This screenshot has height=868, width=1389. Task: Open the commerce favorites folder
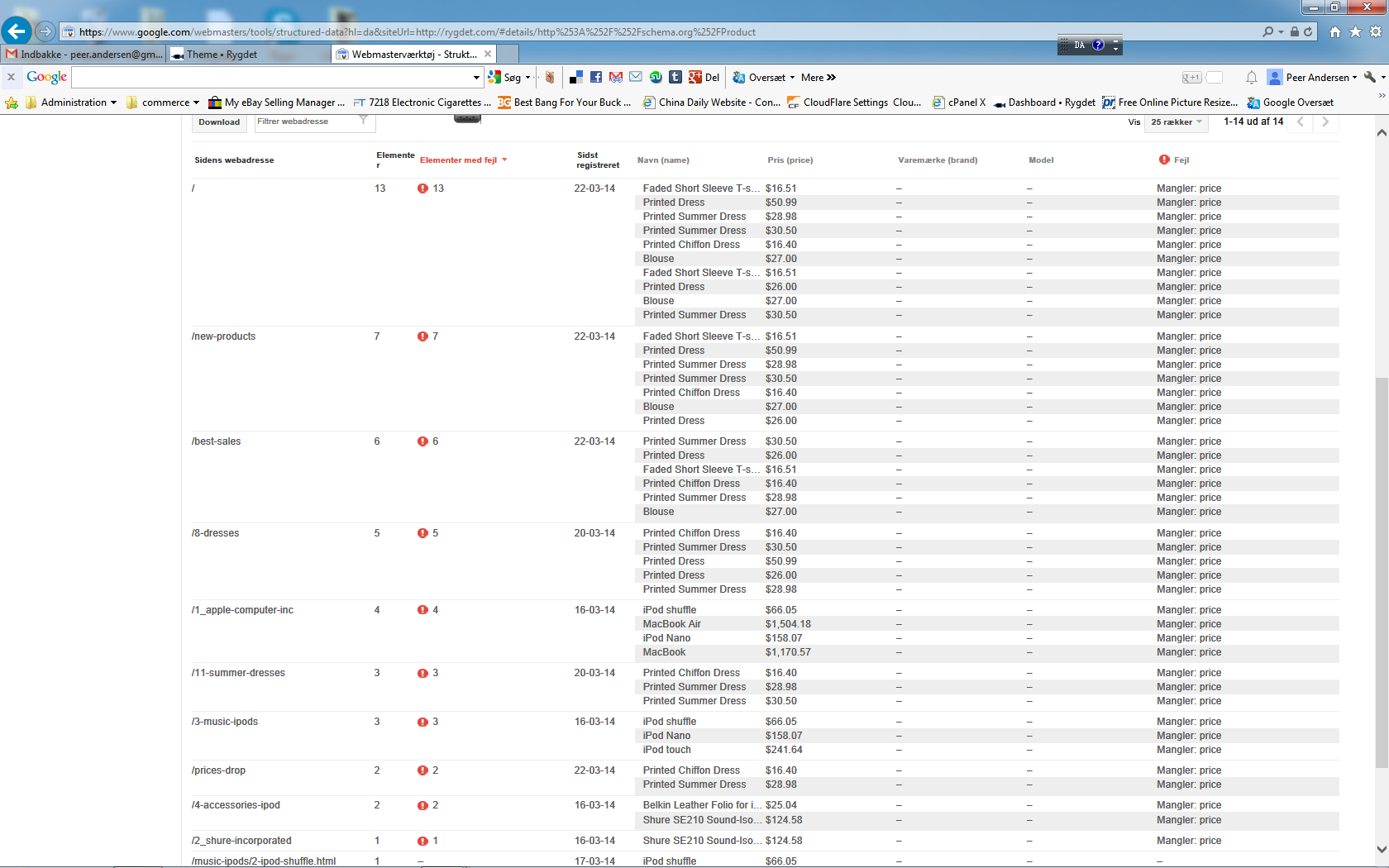click(x=163, y=103)
